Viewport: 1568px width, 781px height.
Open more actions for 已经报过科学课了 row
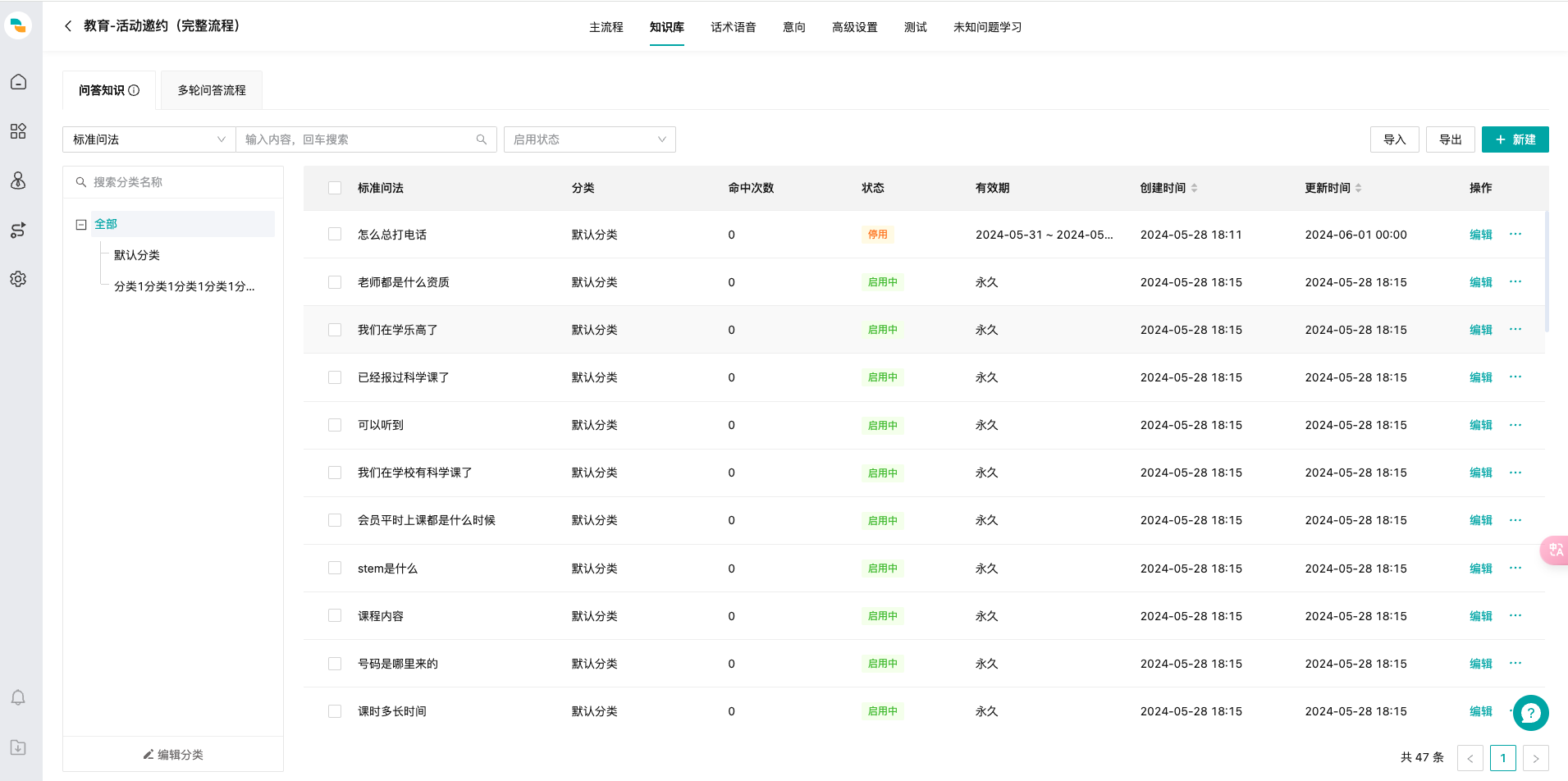[x=1515, y=377]
